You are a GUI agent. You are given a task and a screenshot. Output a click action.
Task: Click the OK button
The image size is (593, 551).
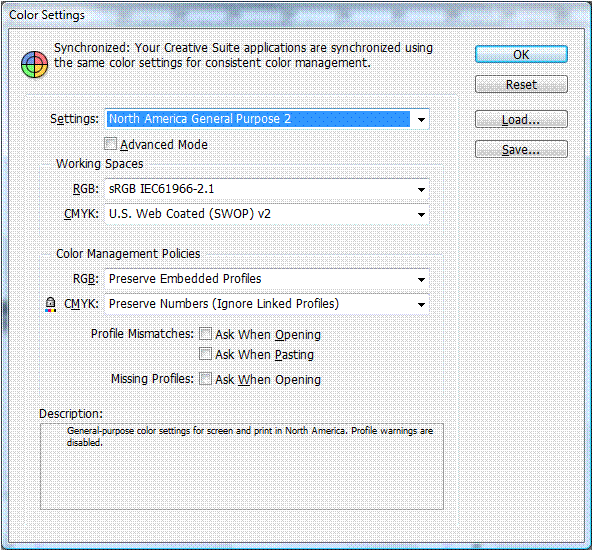(x=521, y=54)
